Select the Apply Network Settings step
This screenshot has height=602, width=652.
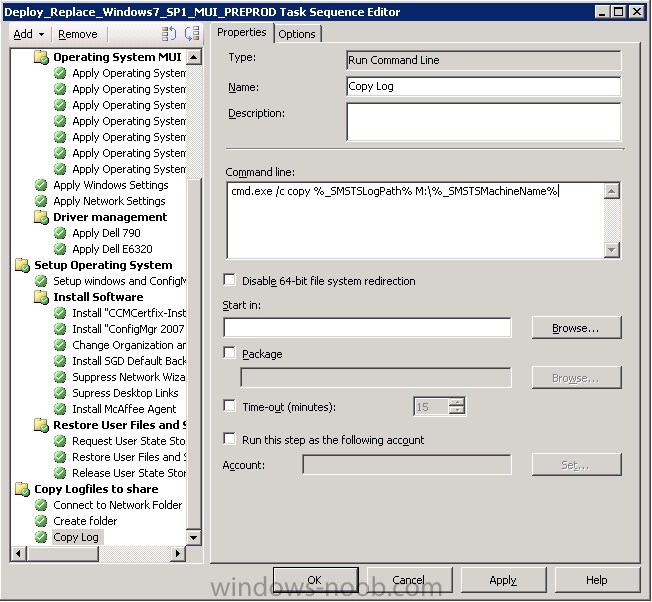(x=109, y=201)
